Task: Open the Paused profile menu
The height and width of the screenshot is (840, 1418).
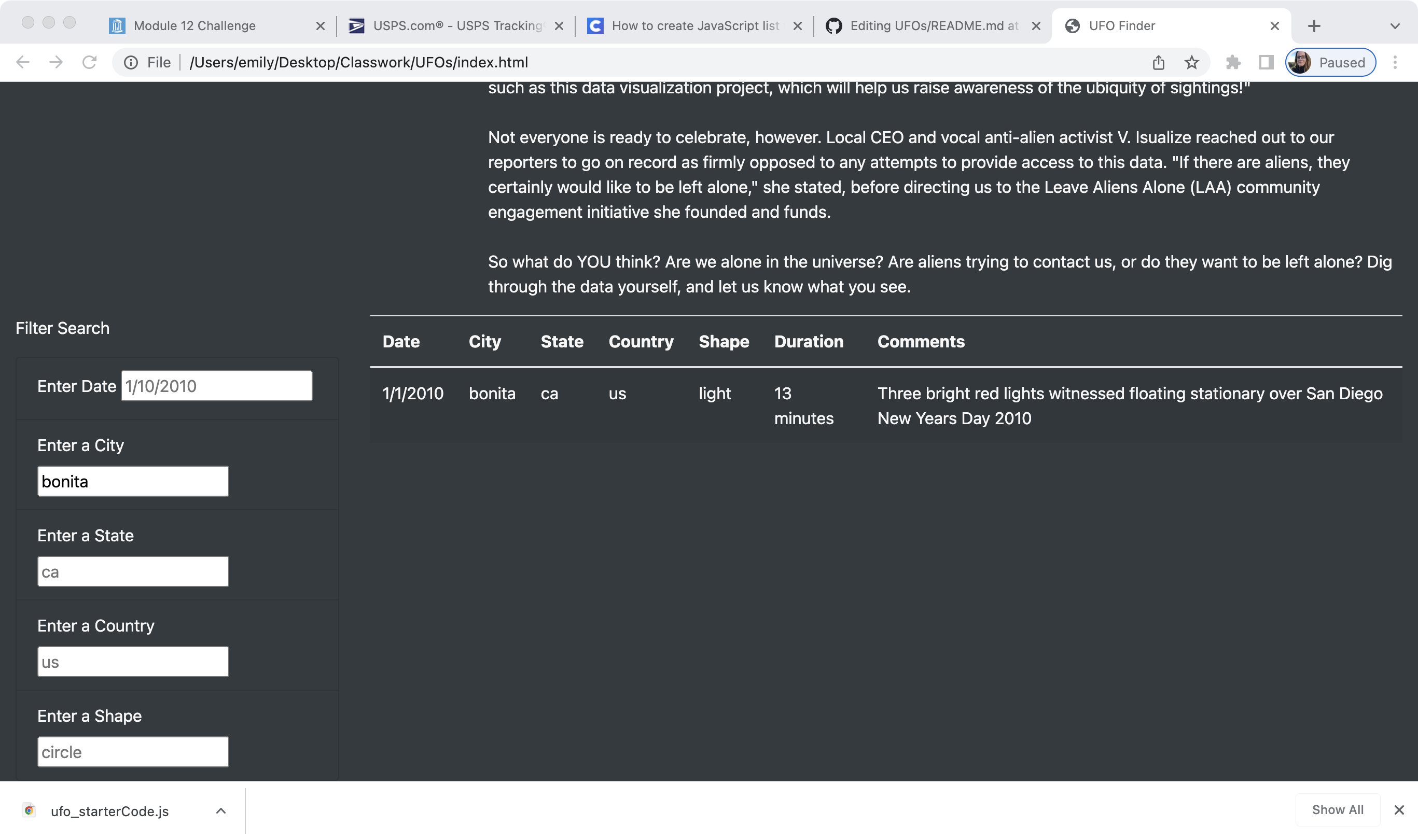Action: [x=1330, y=62]
